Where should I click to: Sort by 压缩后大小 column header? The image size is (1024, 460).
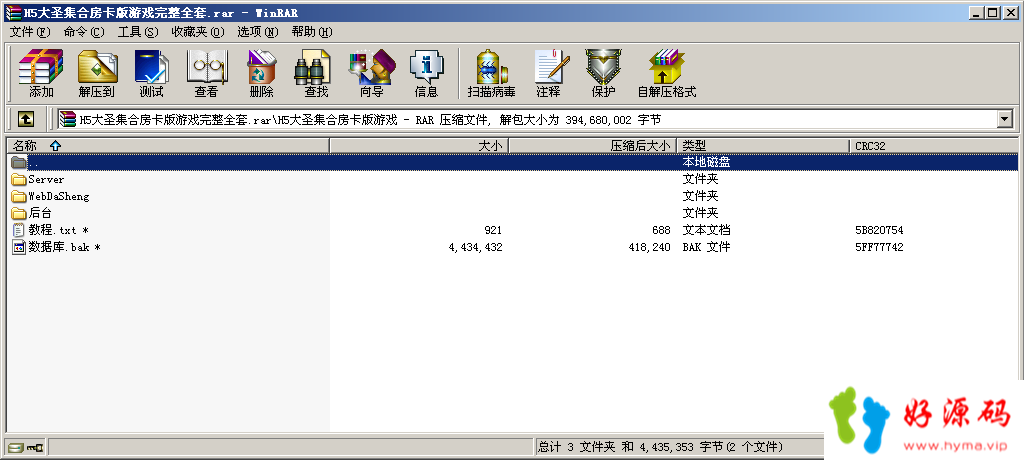592,146
